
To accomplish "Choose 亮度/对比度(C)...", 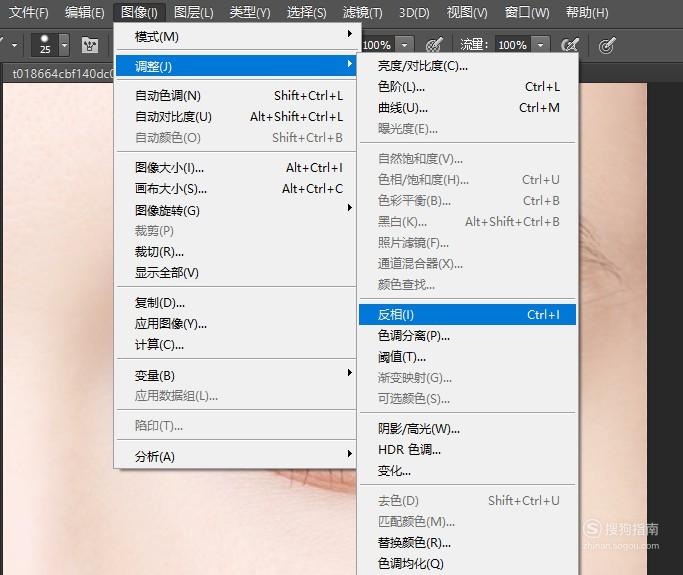I will tap(467, 66).
